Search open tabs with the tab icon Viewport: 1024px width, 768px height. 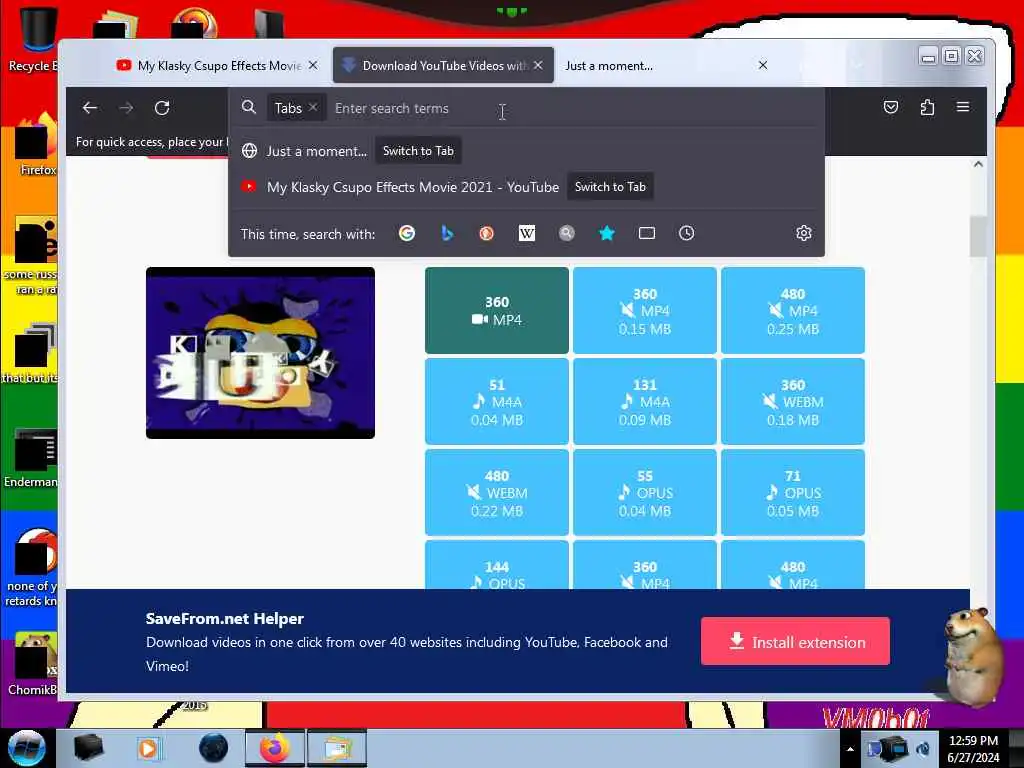tap(647, 233)
